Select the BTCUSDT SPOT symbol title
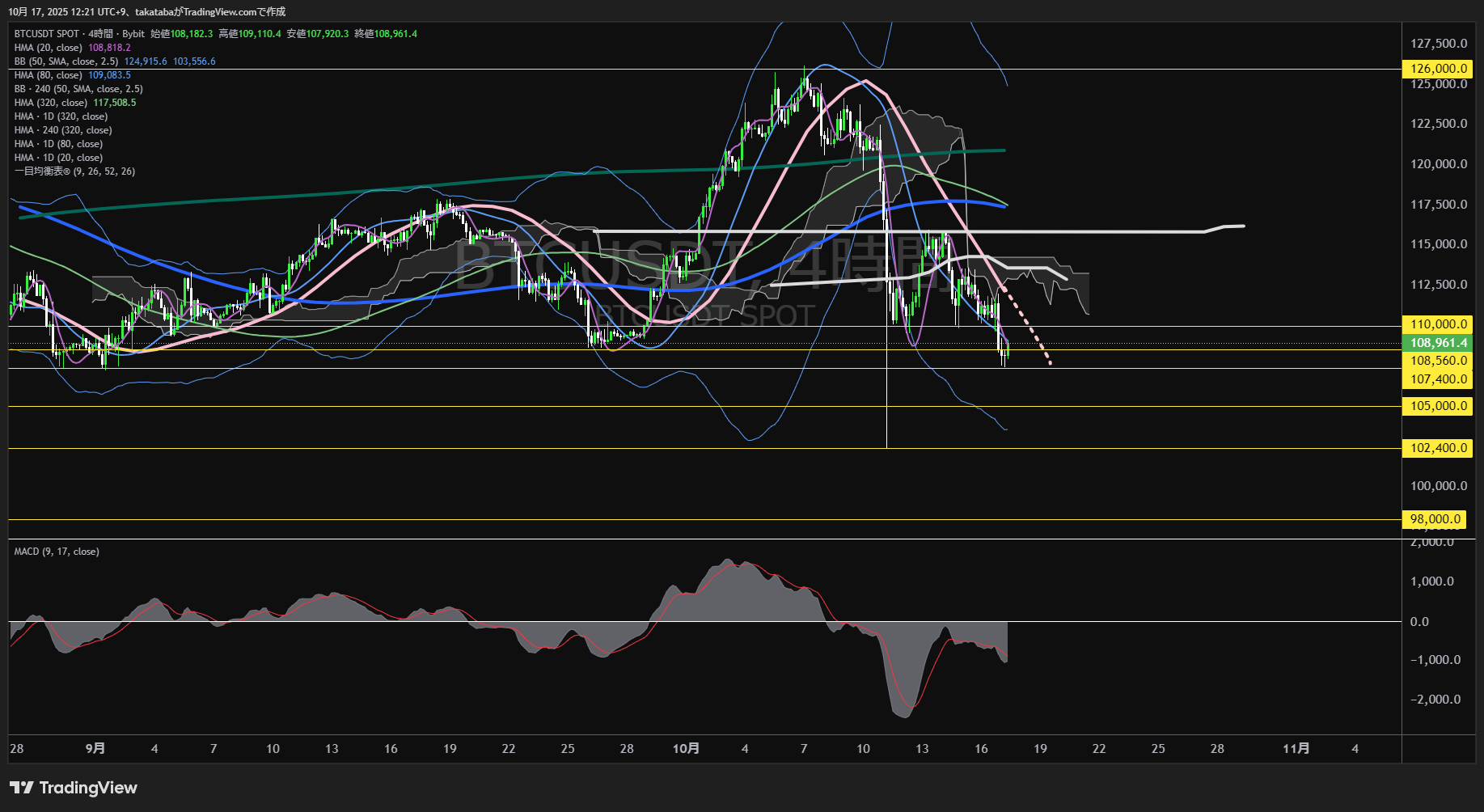1484x812 pixels. pyautogui.click(x=47, y=34)
